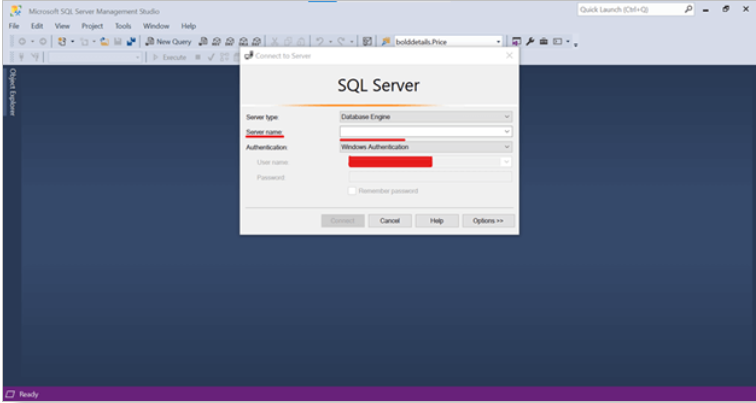Viewport: 756px width, 403px height.
Task: Open the window layout dropdown arrow
Action: coord(568,42)
